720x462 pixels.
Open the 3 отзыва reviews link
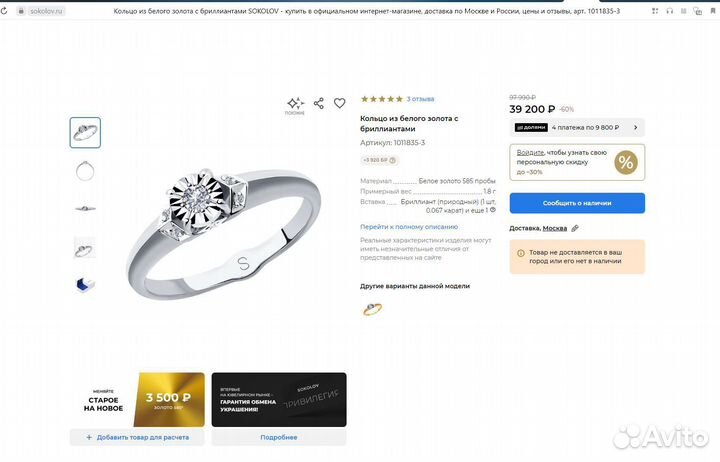(x=420, y=99)
